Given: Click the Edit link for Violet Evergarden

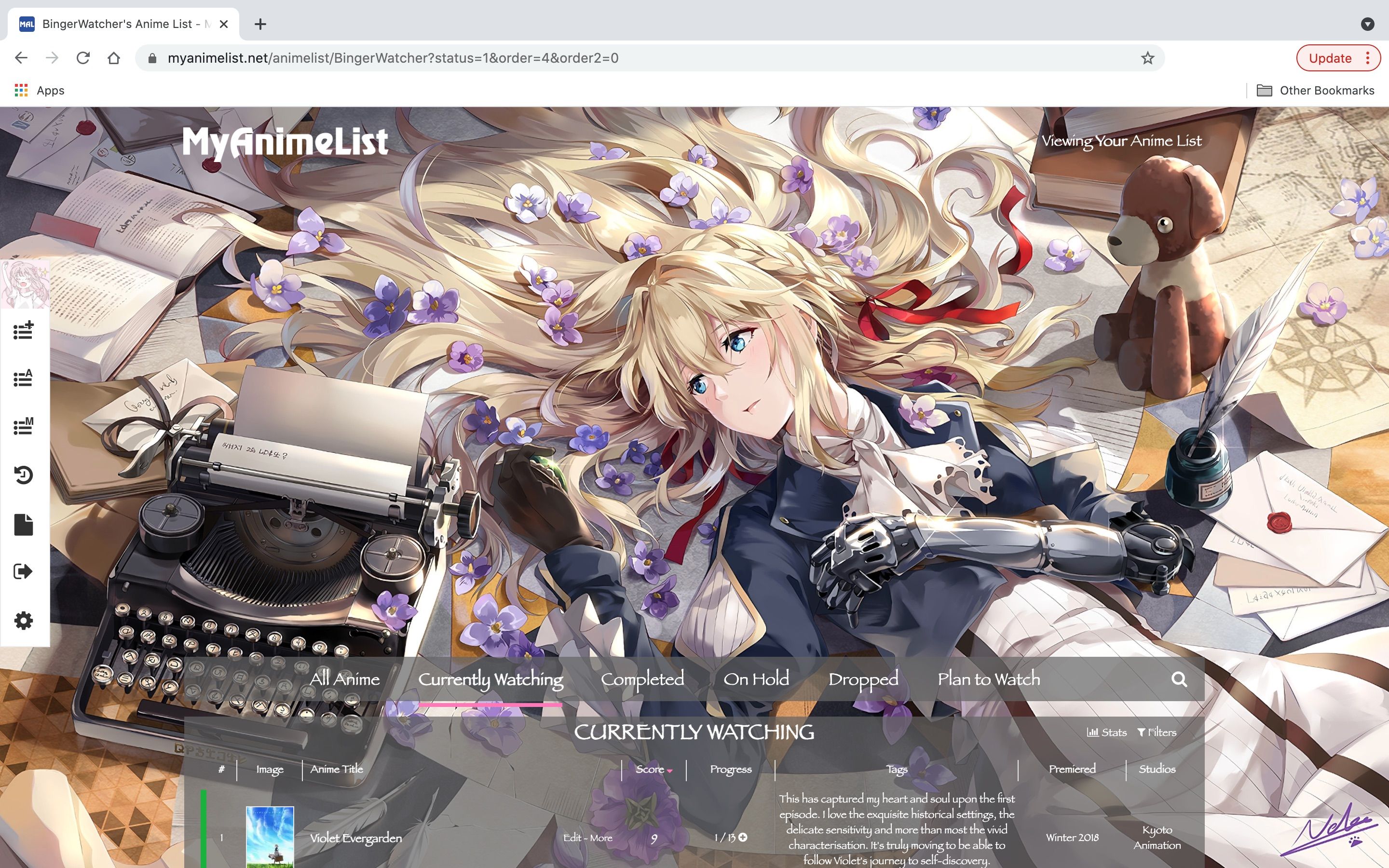Looking at the screenshot, I should [572, 838].
